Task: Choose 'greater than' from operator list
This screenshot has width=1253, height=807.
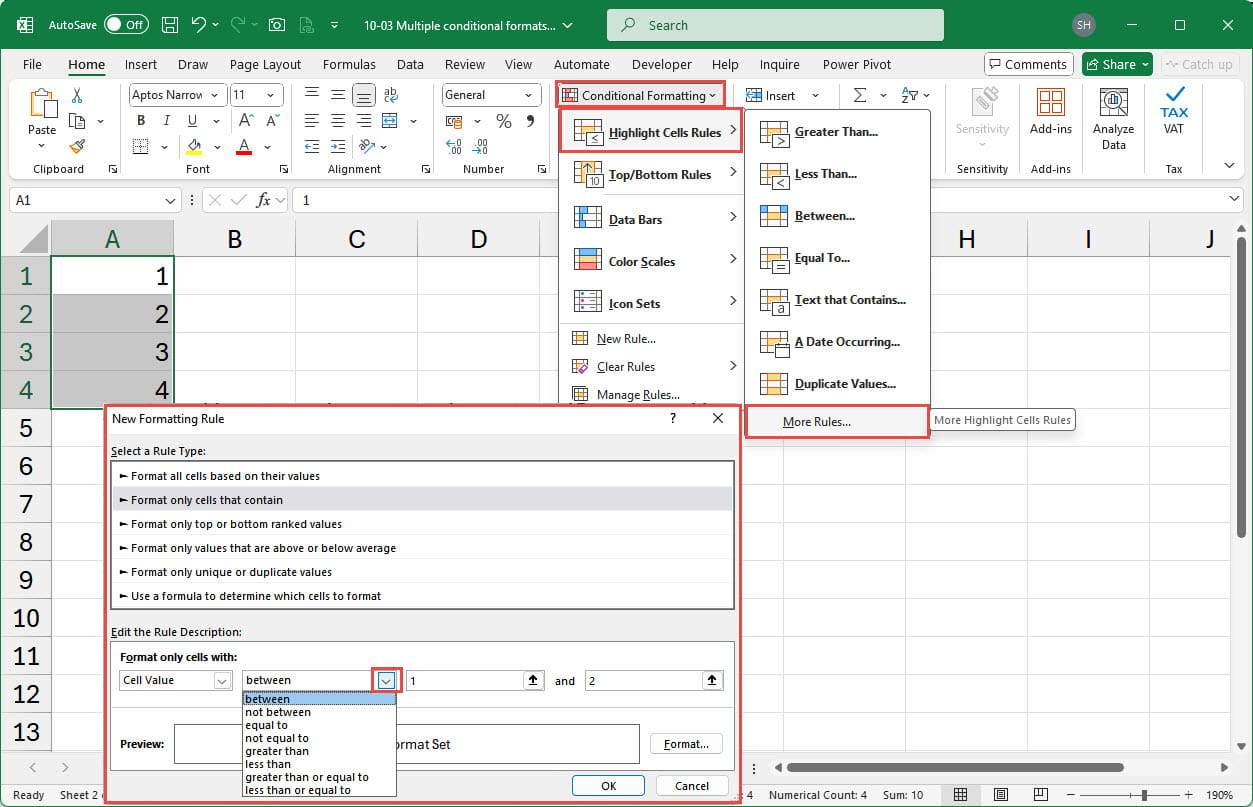Action: (277, 751)
